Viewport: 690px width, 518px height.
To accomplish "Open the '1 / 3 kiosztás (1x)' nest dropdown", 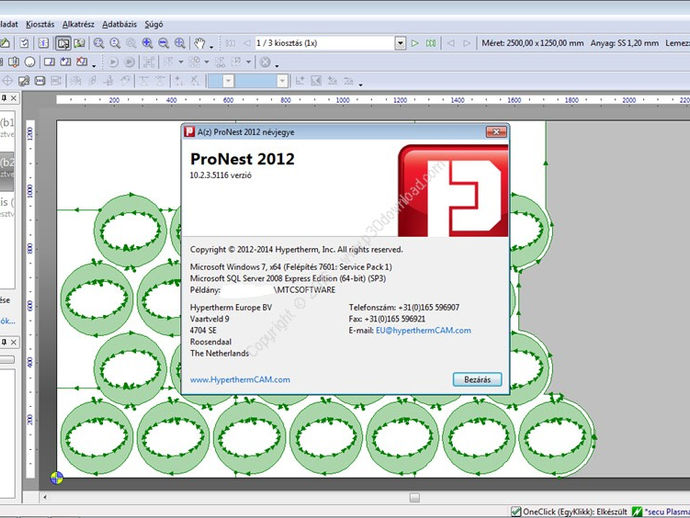I will click(400, 43).
